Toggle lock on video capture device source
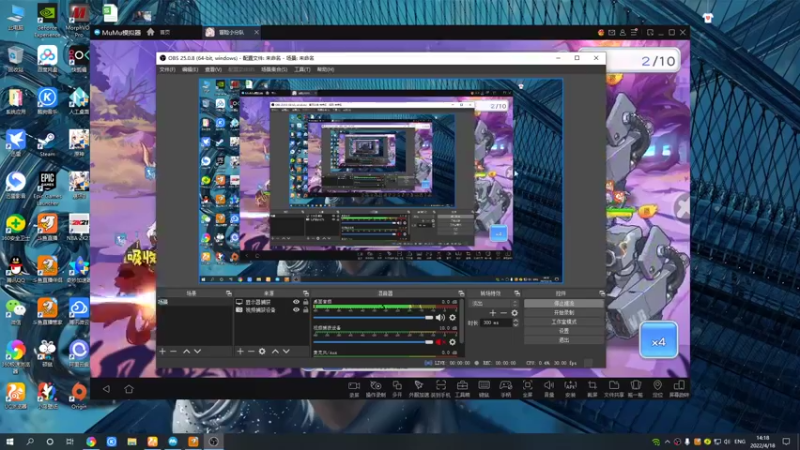Viewport: 800px width, 450px height. coord(306,310)
